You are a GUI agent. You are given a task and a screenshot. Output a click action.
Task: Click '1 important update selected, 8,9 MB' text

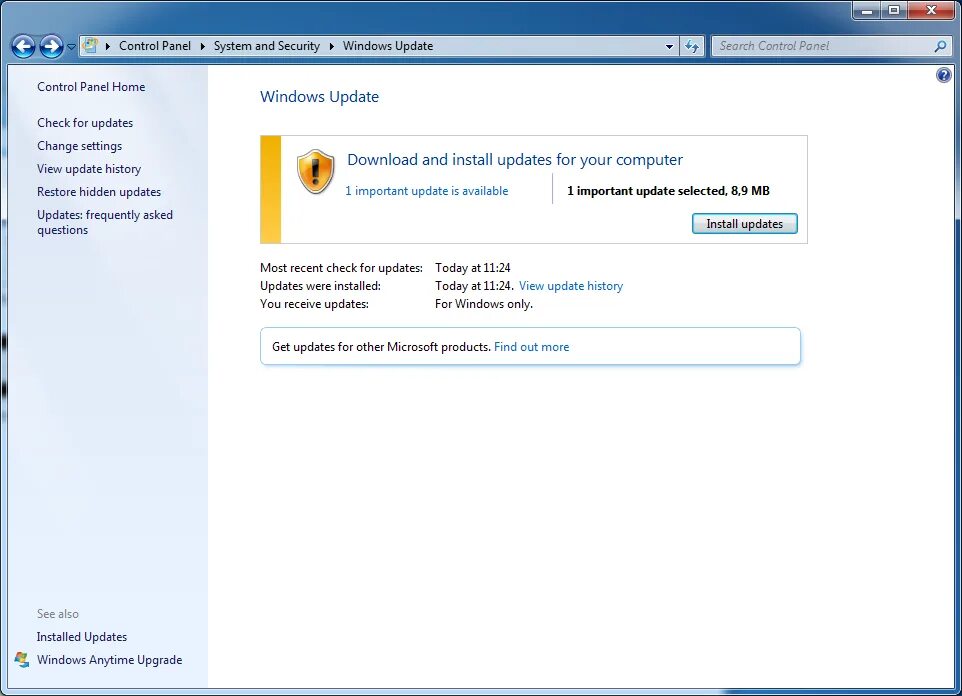click(668, 191)
